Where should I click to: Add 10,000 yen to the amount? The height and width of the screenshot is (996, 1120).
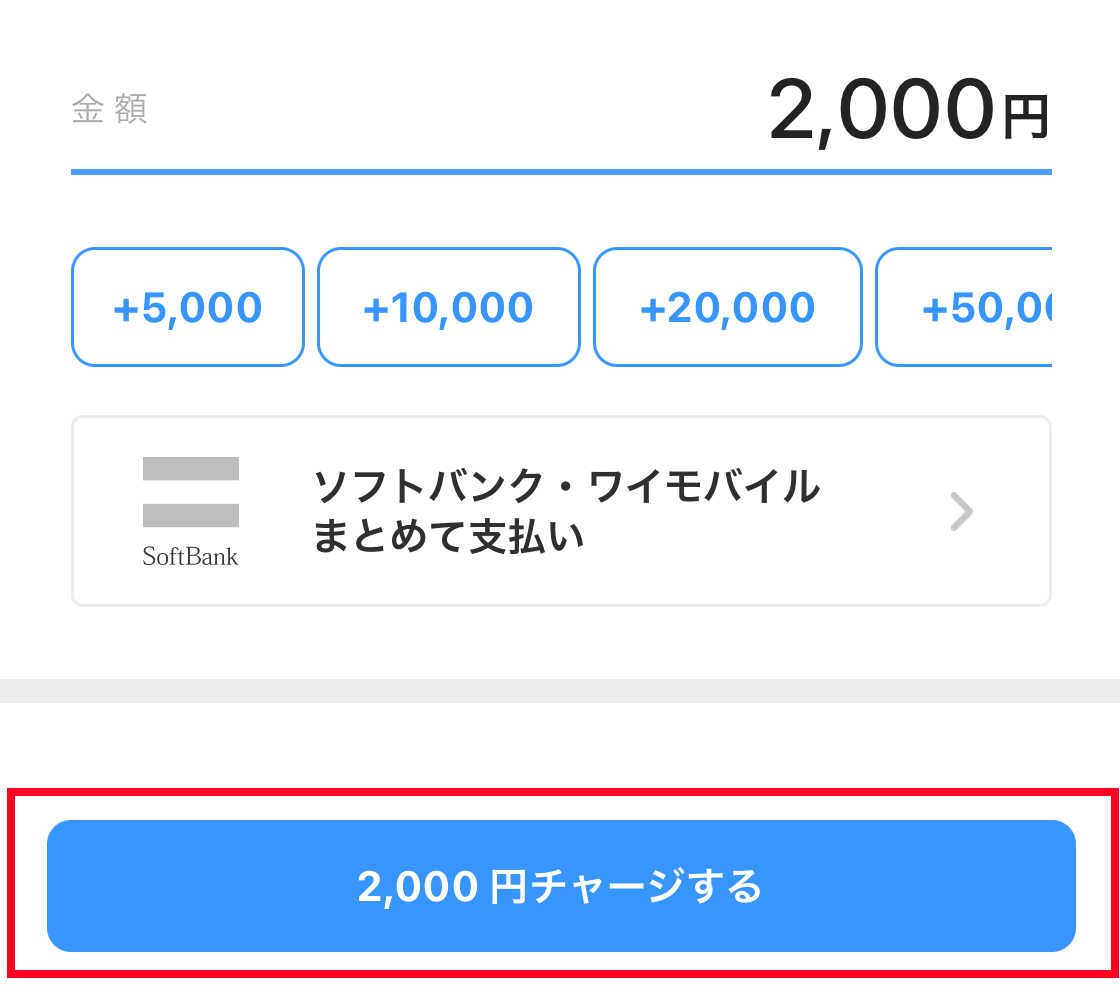449,307
